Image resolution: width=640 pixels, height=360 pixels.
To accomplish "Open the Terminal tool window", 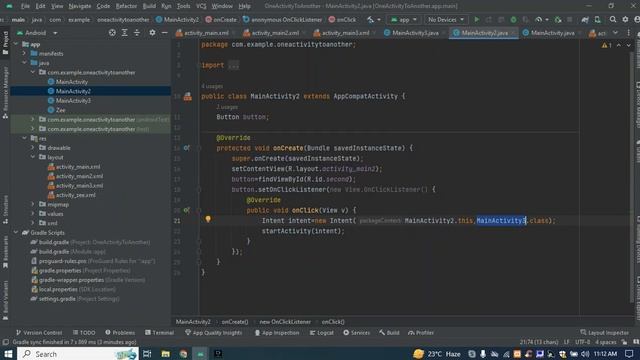I will pyautogui.click(x=159, y=333).
